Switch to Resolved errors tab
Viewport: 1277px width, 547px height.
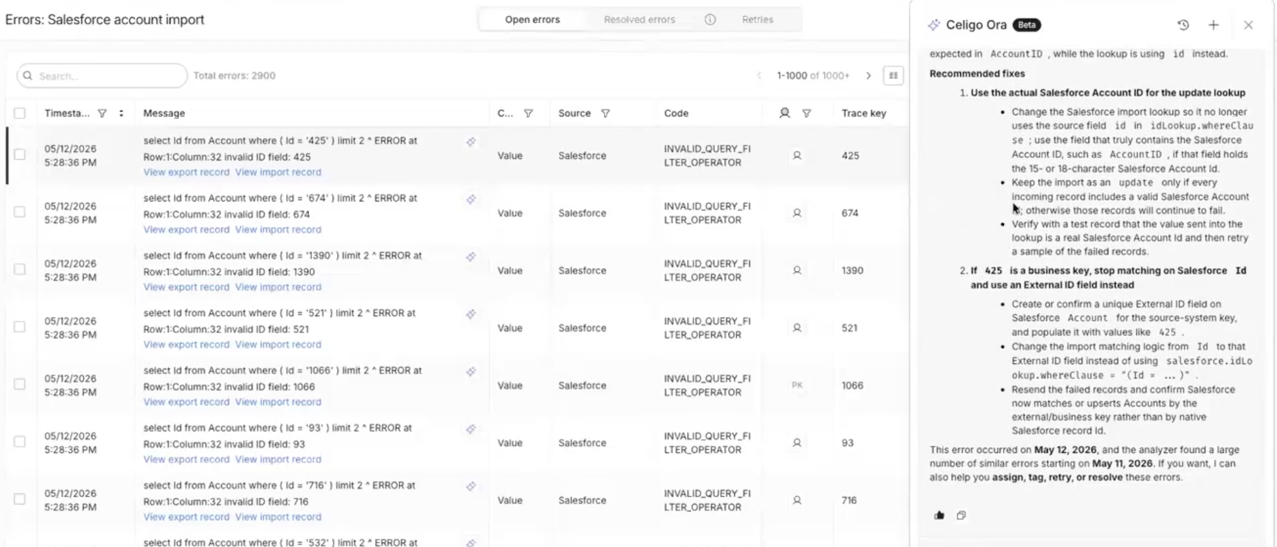639,19
